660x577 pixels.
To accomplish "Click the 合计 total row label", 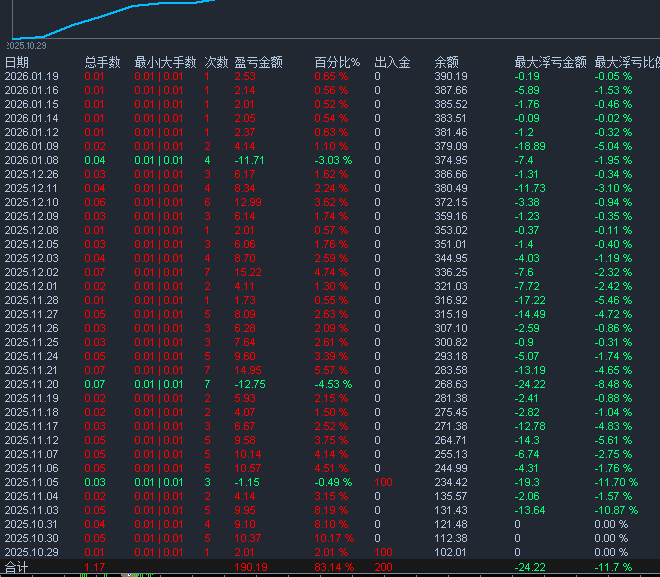I will tap(17, 567).
